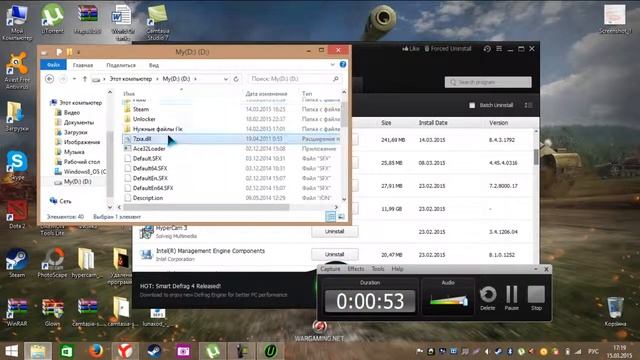Sort uninstaller list by Size column
The height and width of the screenshot is (360, 640).
coord(386,123)
